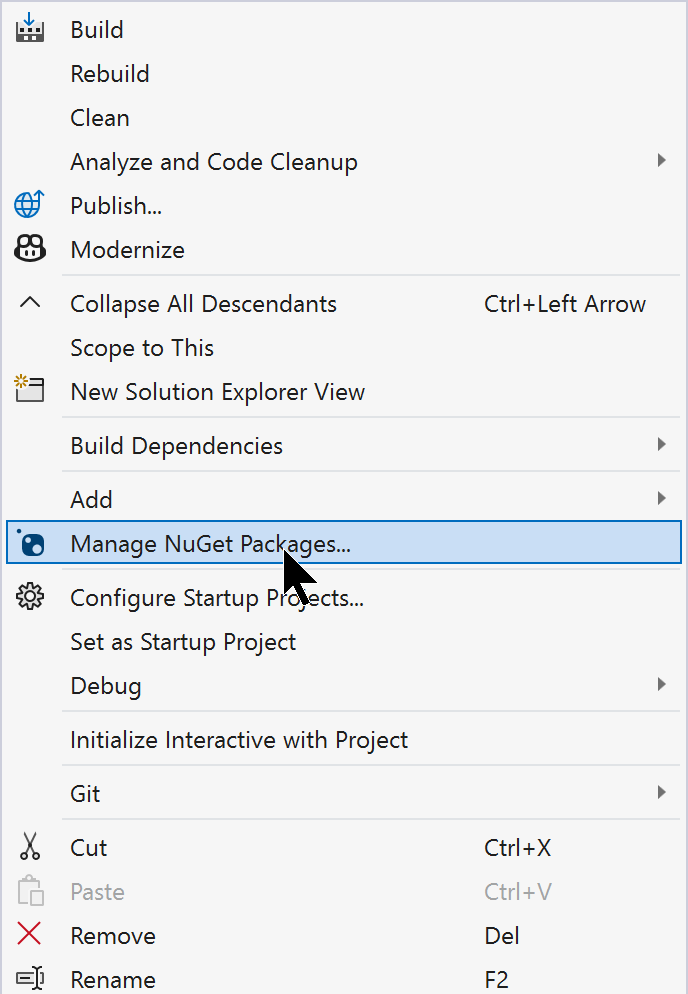Expand the Build Dependencies submenu arrow
Image resolution: width=688 pixels, height=994 pixels.
(661, 445)
